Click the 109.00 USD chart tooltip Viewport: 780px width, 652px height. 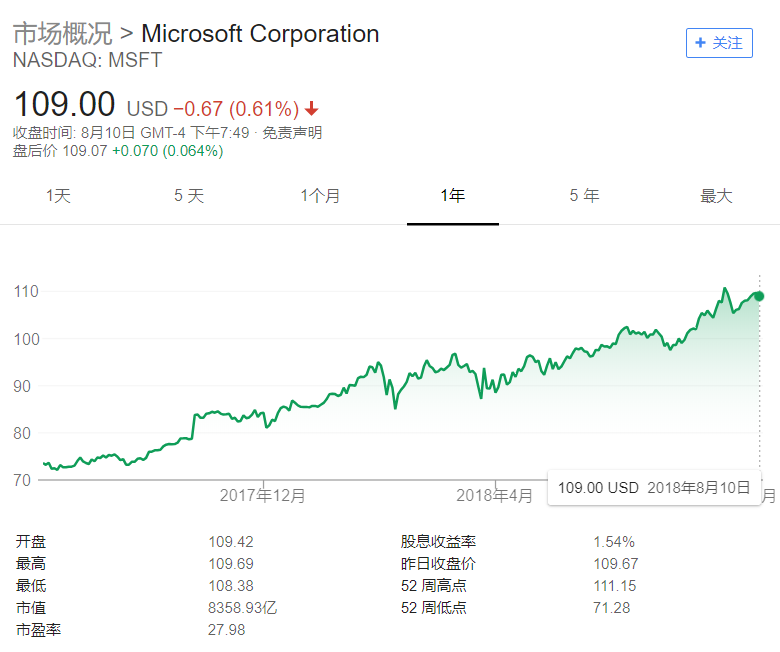pos(654,487)
